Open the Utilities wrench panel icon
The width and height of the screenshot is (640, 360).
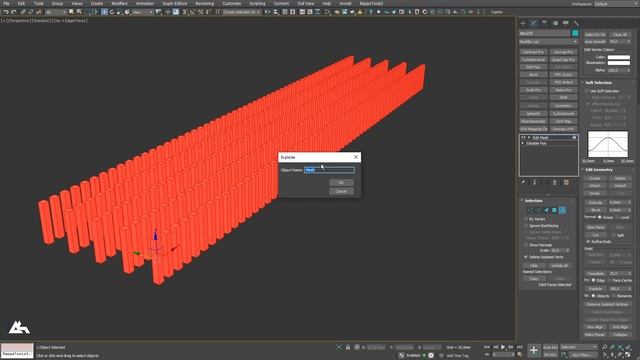coord(576,23)
